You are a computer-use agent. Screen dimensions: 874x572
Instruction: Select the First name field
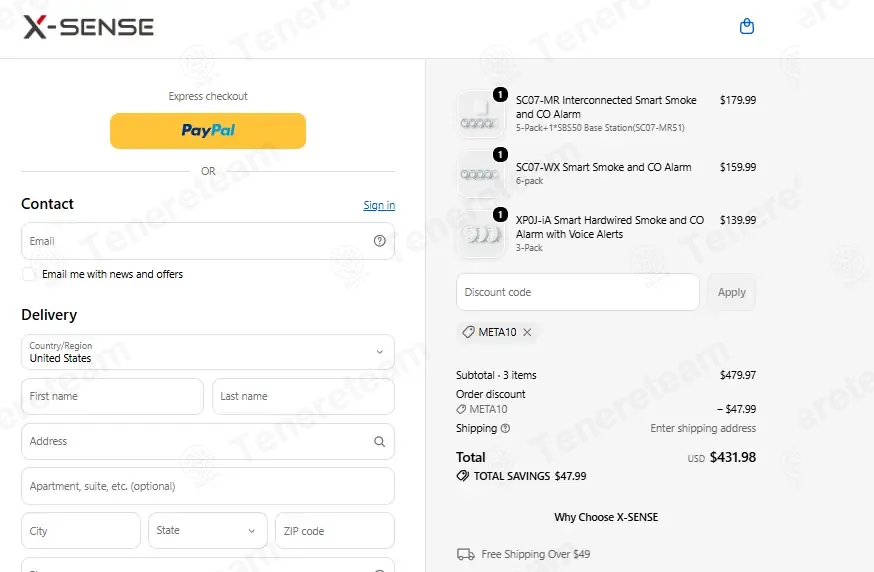(113, 396)
